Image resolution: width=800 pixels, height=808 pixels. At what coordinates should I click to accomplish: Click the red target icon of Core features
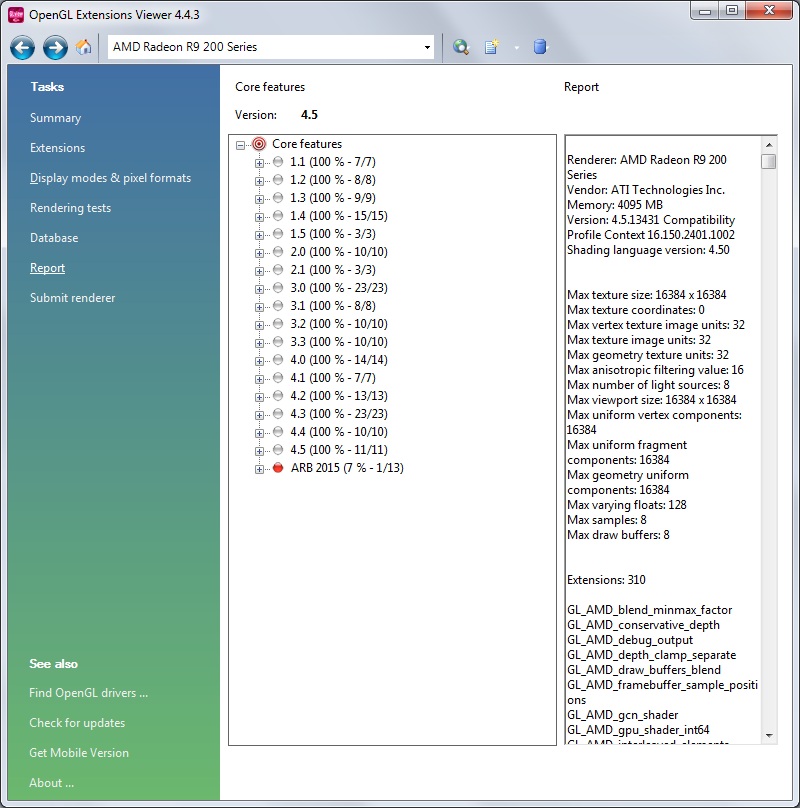(259, 144)
